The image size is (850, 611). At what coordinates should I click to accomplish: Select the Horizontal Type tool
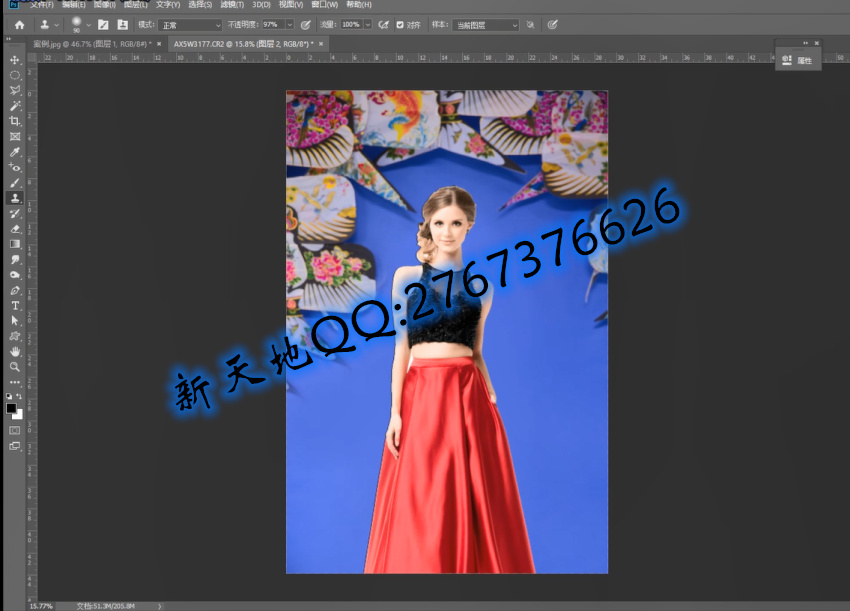tap(15, 305)
